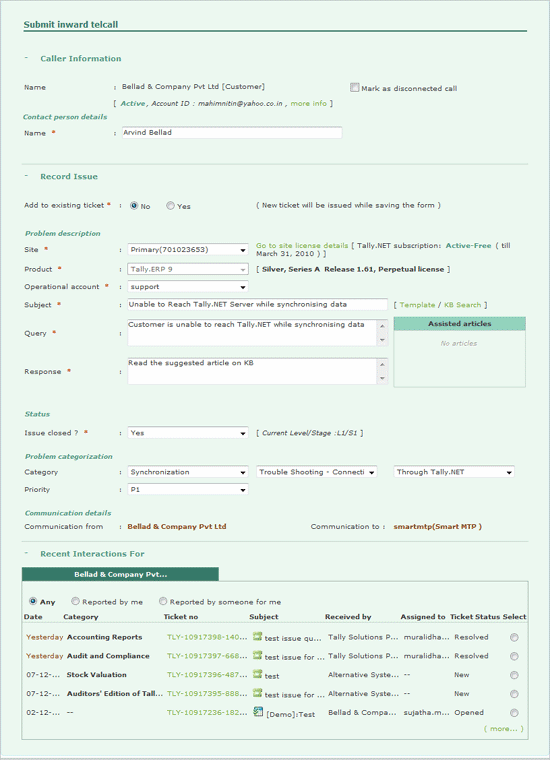550x760 pixels.
Task: Click Opened status in [Demo]:Test row
Action: pyautogui.click(x=469, y=712)
